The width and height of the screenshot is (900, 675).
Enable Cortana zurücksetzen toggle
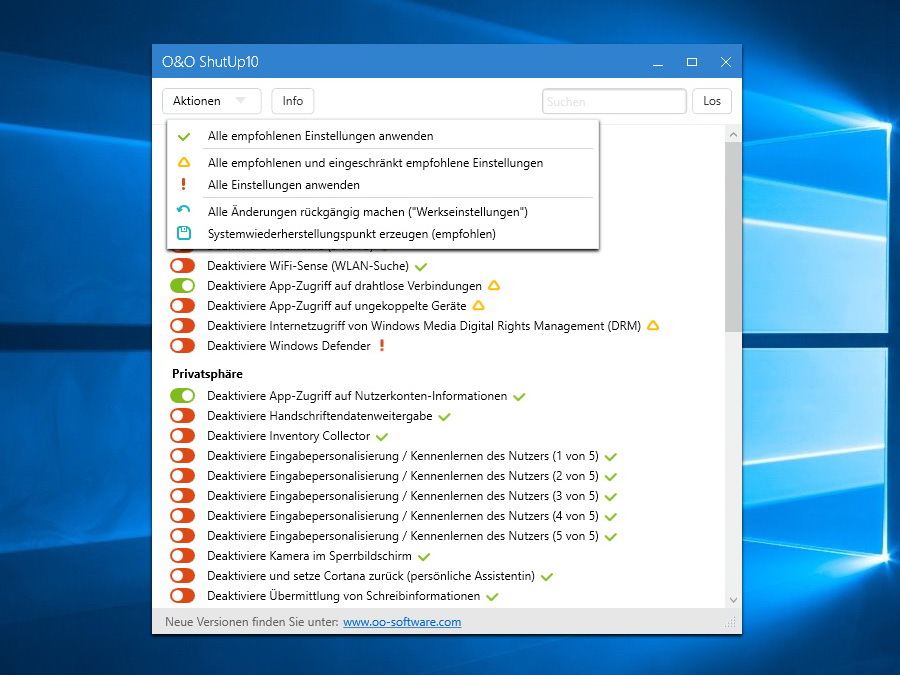183,576
